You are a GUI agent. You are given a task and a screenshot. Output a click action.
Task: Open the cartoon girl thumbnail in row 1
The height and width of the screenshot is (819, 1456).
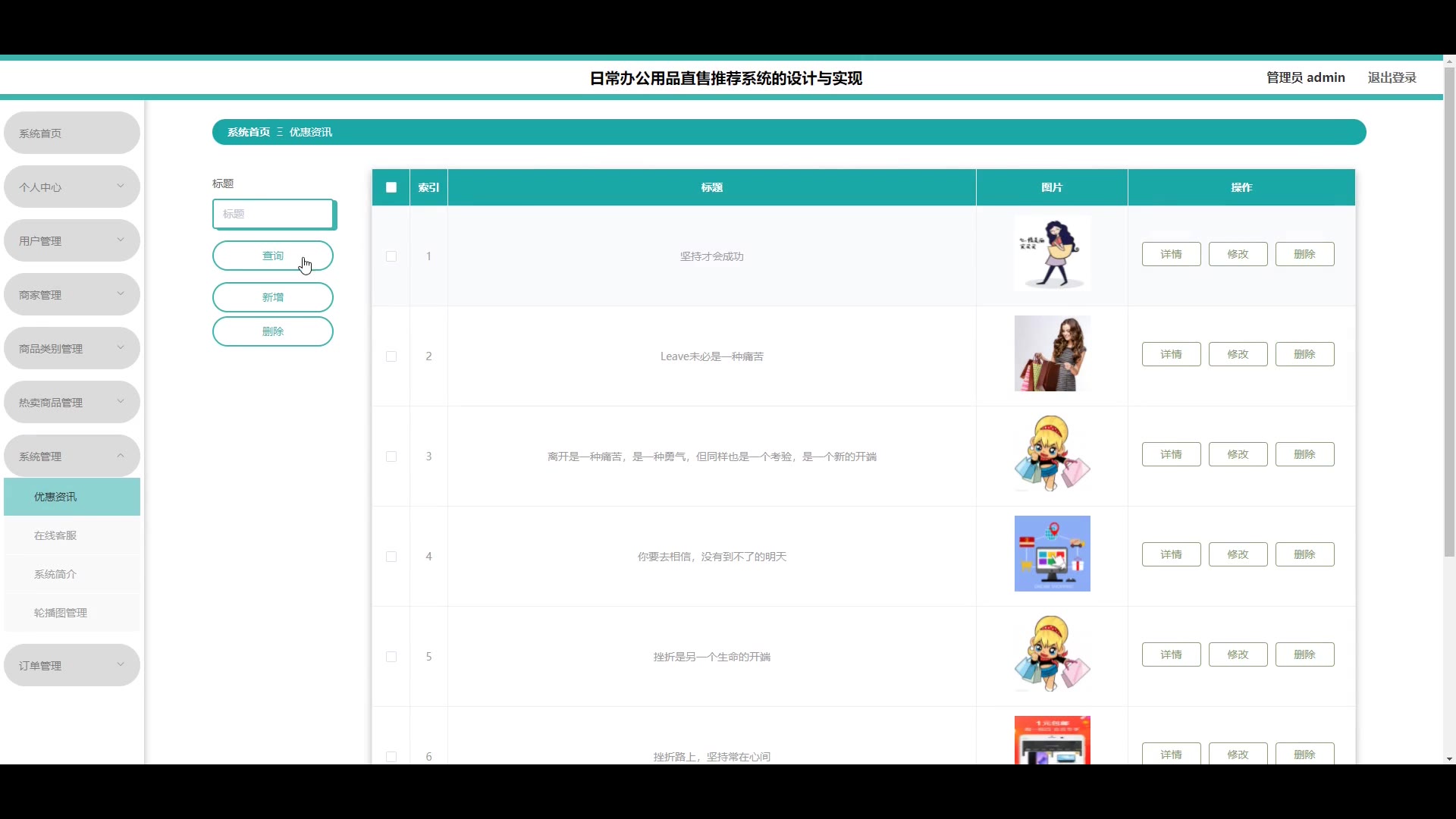(1053, 253)
